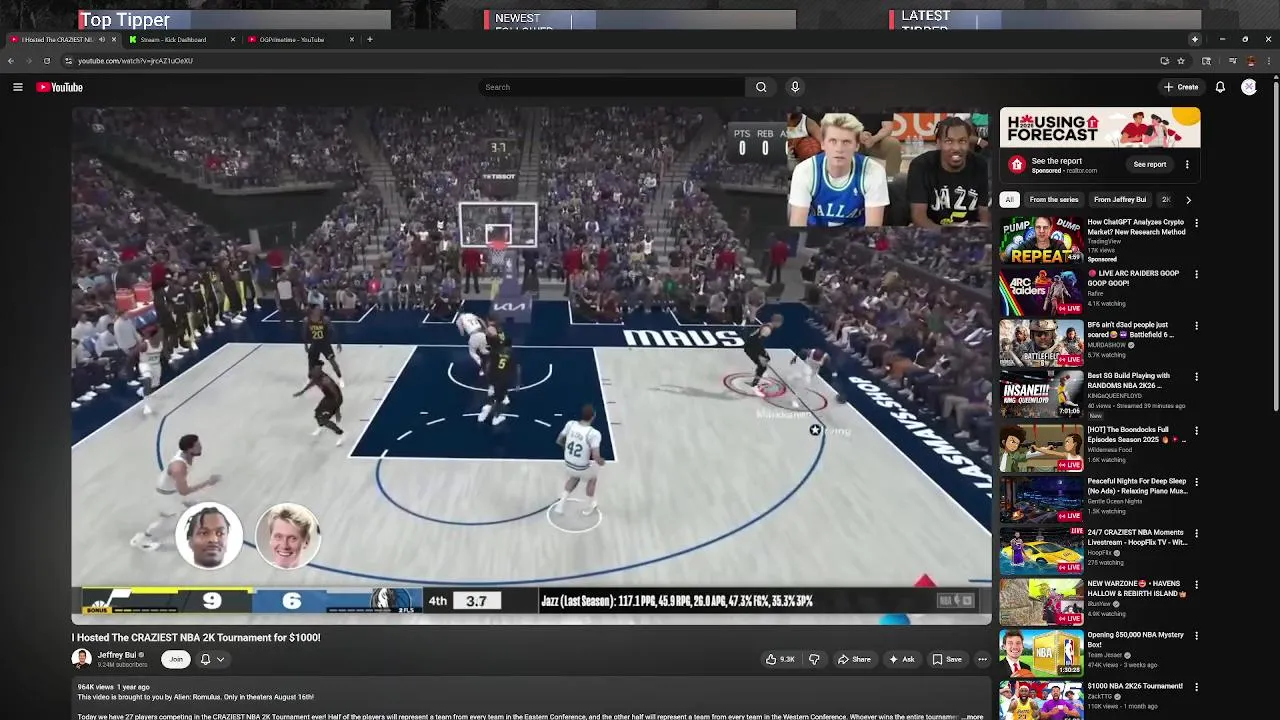Open more actions ellipsis beside Save
The width and height of the screenshot is (1280, 720).
982,659
